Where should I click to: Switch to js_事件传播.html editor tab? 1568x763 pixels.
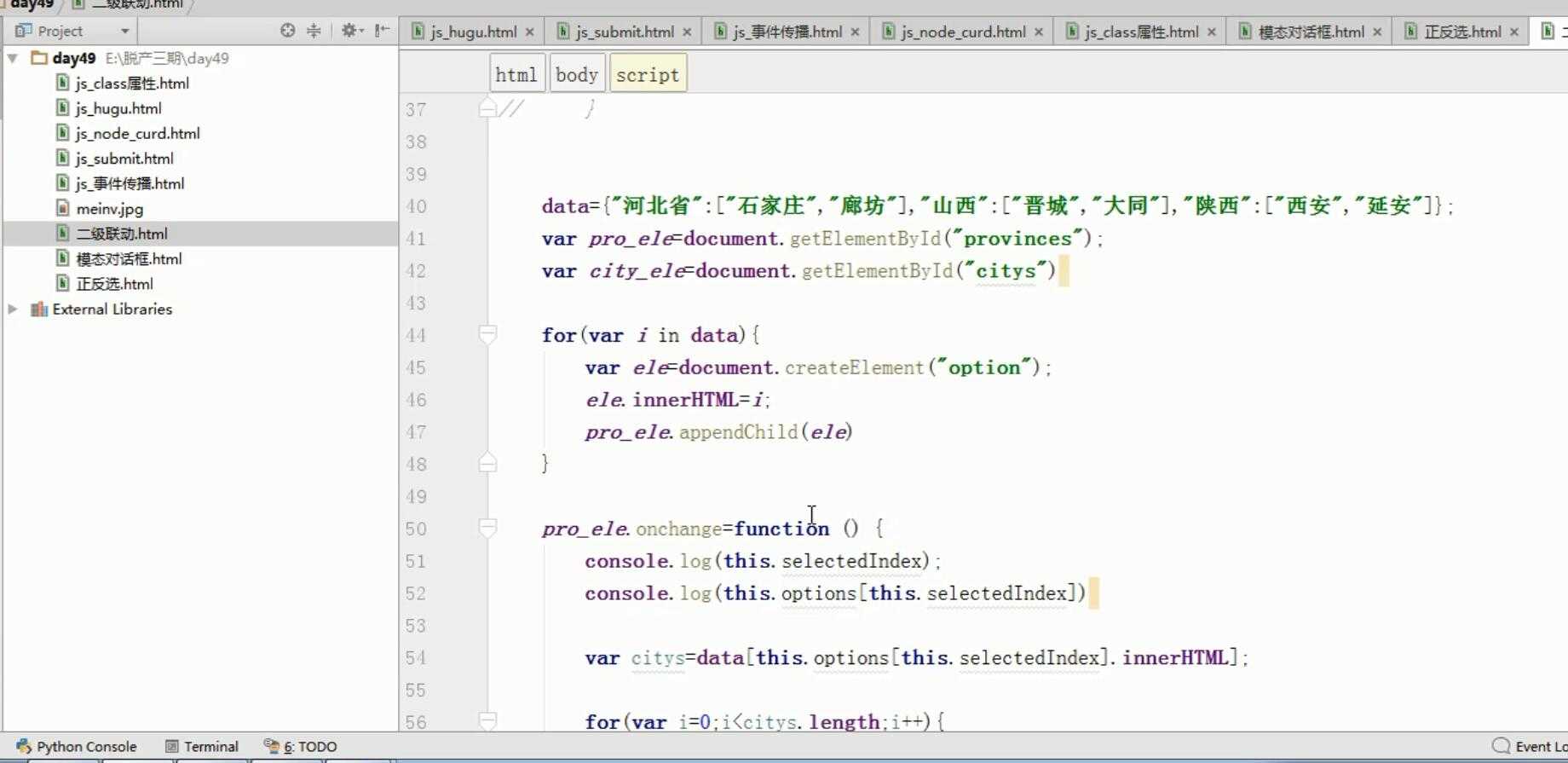(787, 32)
